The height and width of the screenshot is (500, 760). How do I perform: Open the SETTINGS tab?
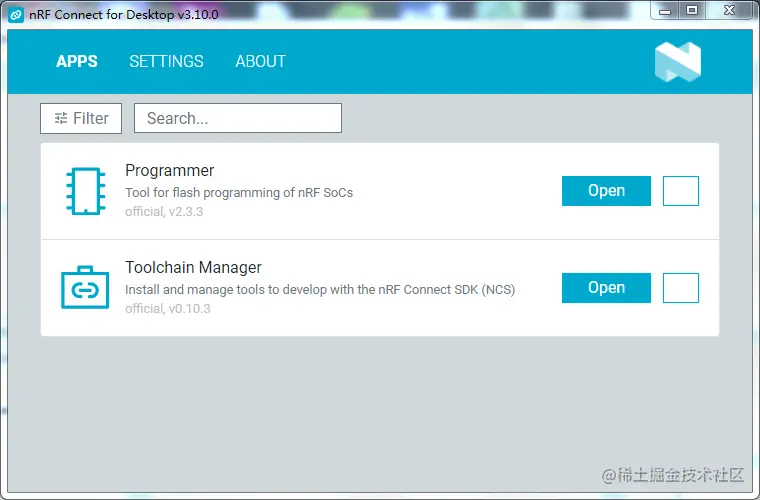click(x=166, y=61)
